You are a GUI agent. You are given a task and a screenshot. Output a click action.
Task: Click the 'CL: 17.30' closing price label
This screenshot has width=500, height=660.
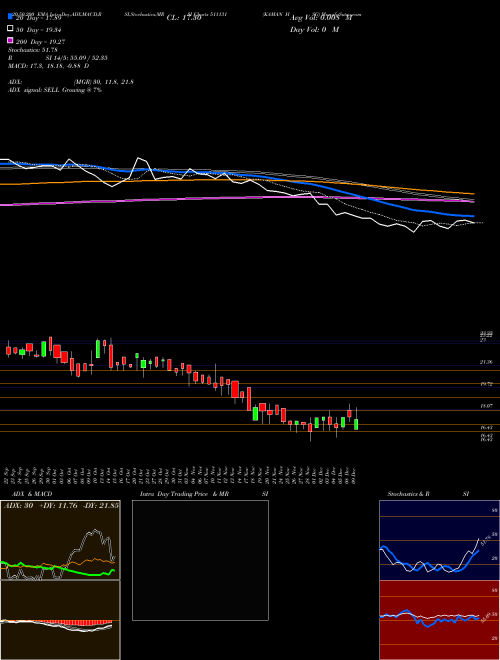tap(184, 18)
